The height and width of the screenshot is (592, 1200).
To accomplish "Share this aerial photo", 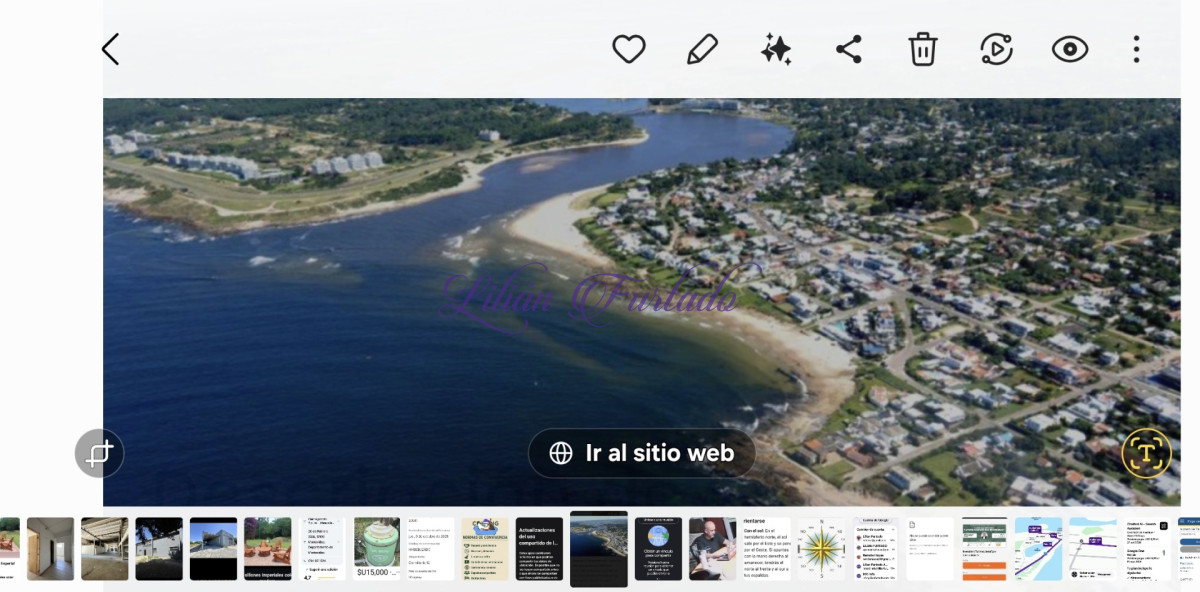I will 849,49.
